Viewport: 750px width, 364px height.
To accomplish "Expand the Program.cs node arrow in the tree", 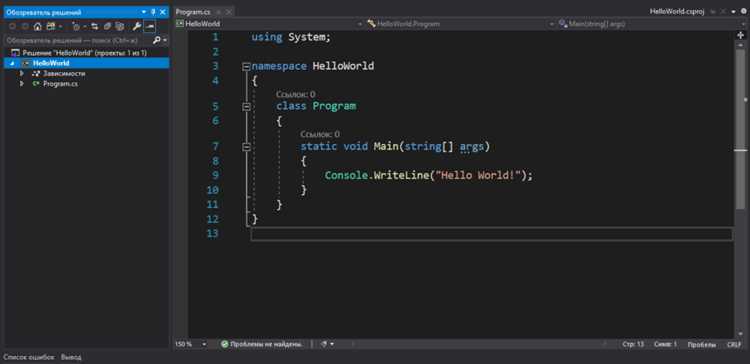I will click(x=22, y=83).
